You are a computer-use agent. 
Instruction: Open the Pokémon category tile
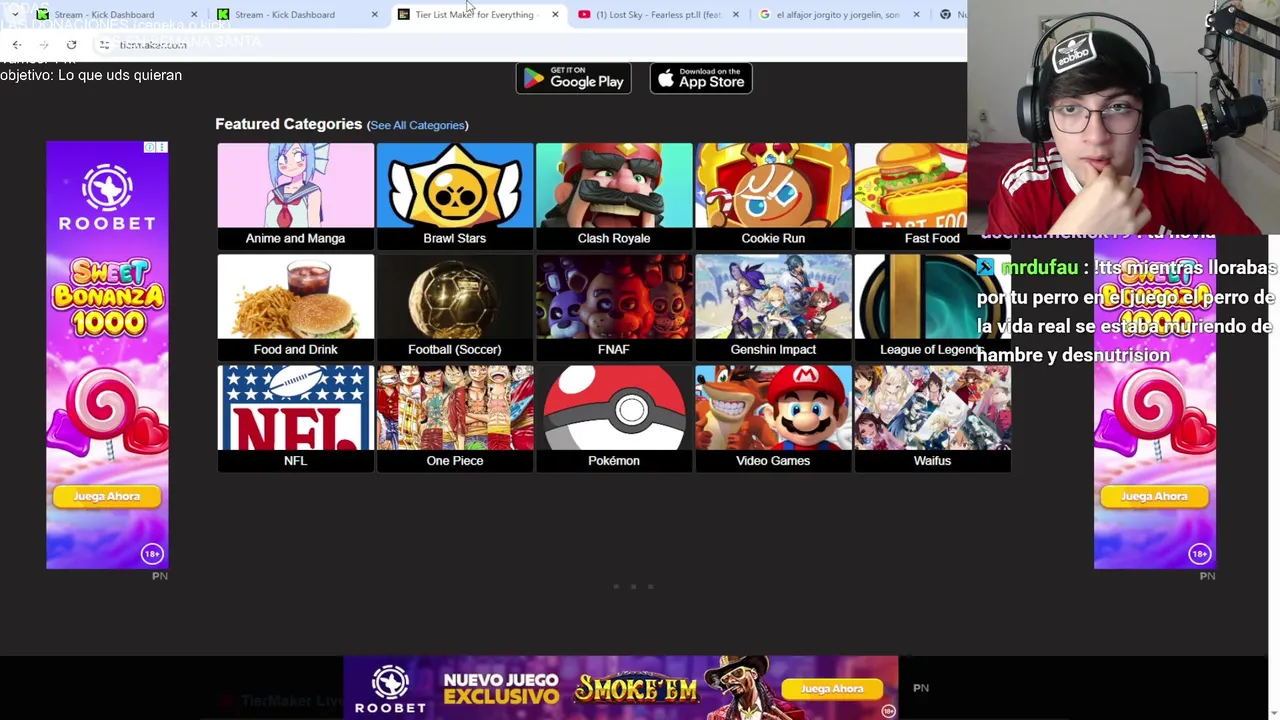(x=614, y=417)
